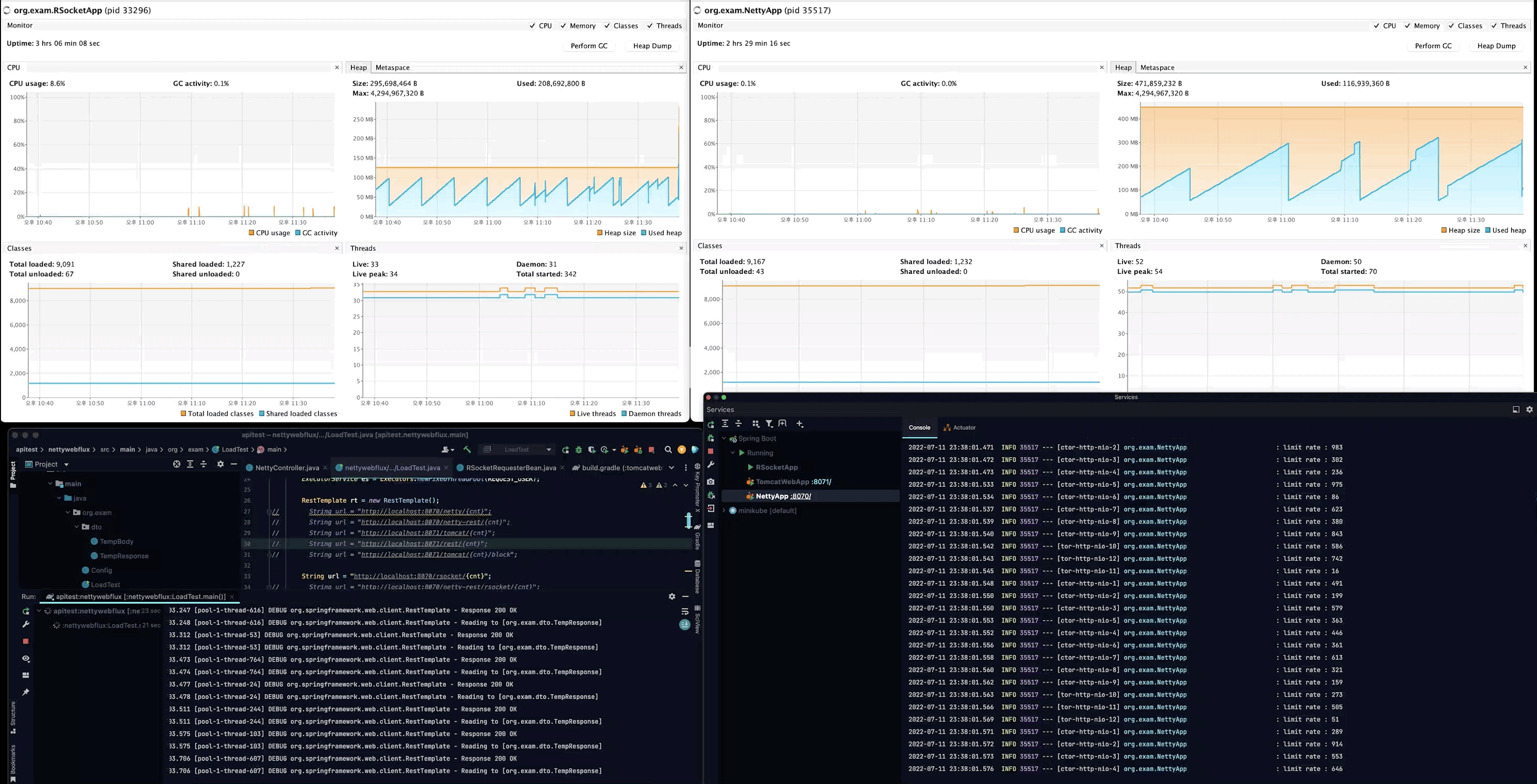Click Add Service plus icon
The width and height of the screenshot is (1537, 784).
tap(799, 424)
